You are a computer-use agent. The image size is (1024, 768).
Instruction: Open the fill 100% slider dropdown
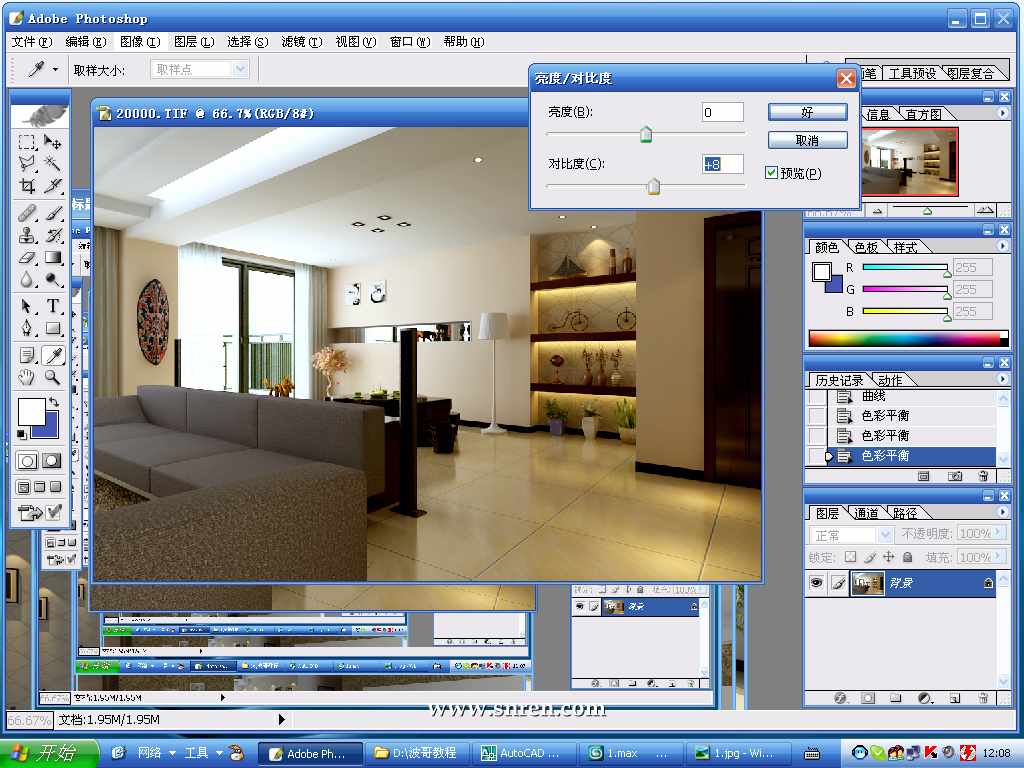point(1000,557)
